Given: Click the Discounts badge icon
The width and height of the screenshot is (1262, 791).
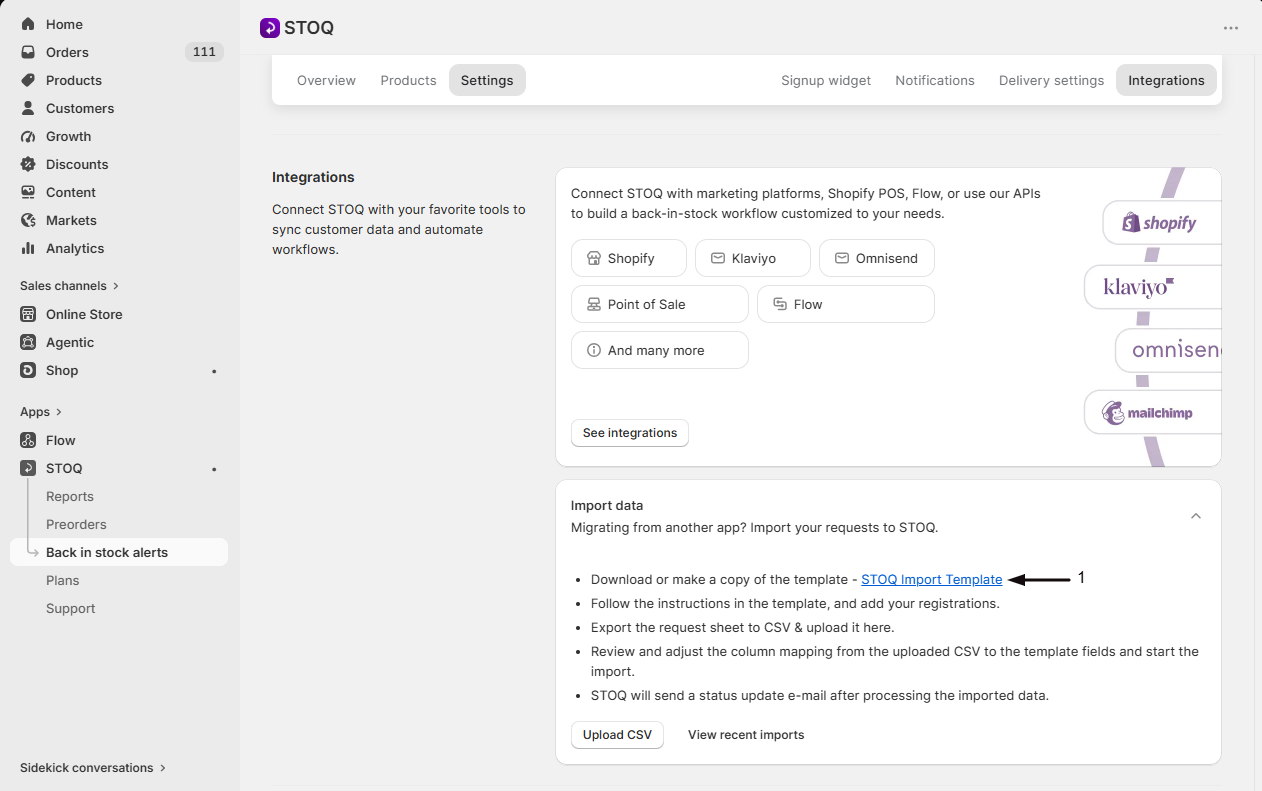Looking at the screenshot, I should [x=28, y=164].
